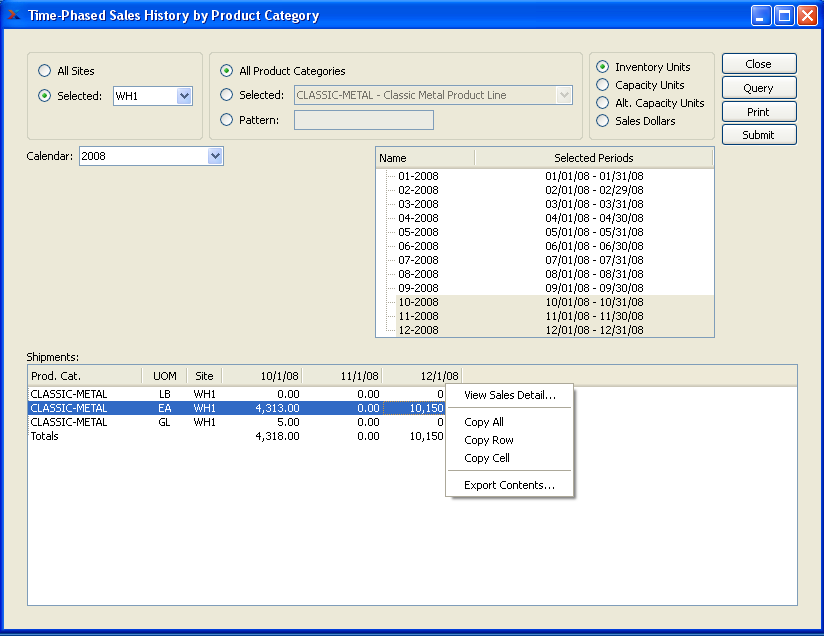
Task: Click inside the Pattern text field
Action: click(364, 120)
